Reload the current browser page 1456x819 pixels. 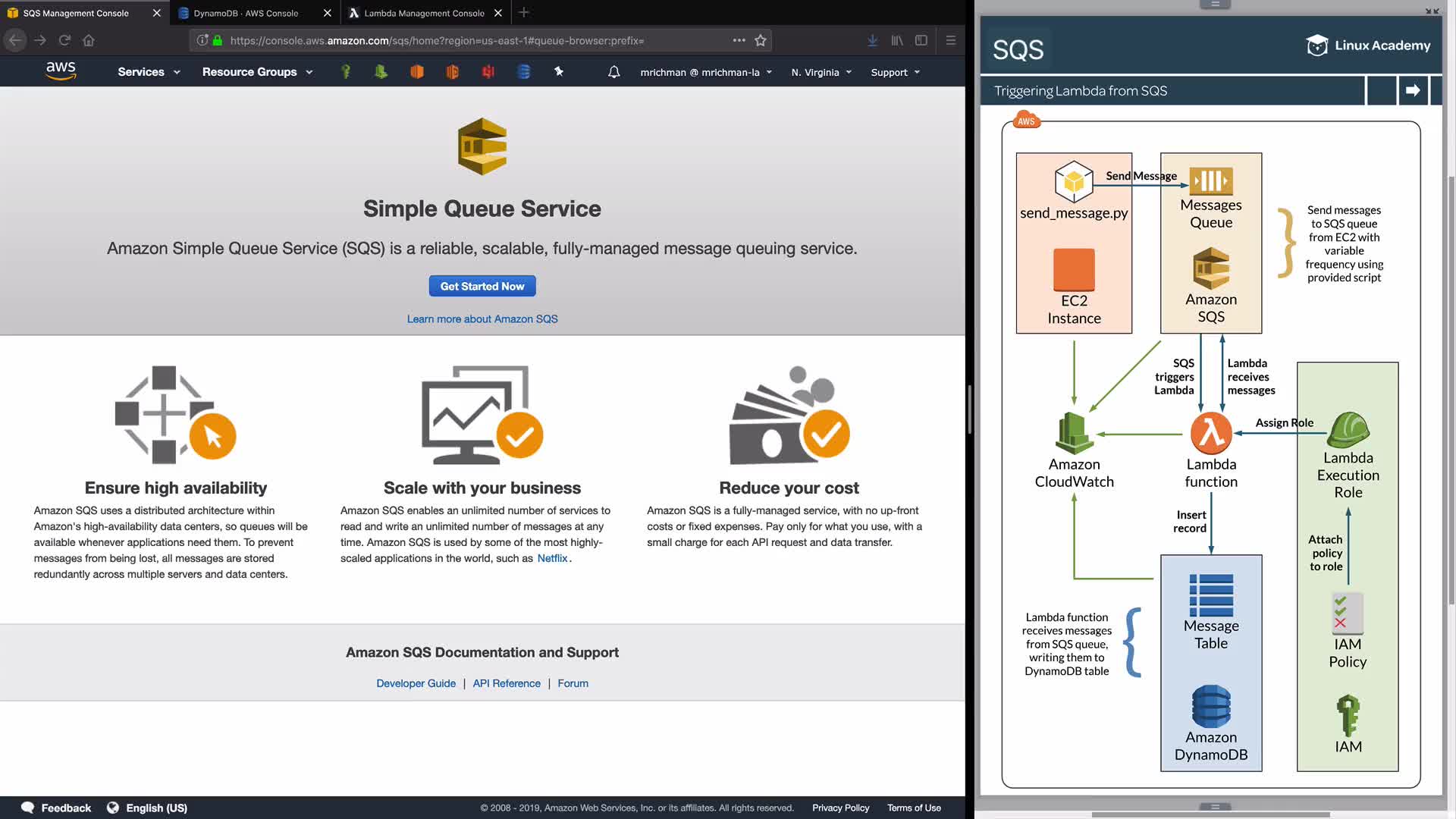click(64, 40)
